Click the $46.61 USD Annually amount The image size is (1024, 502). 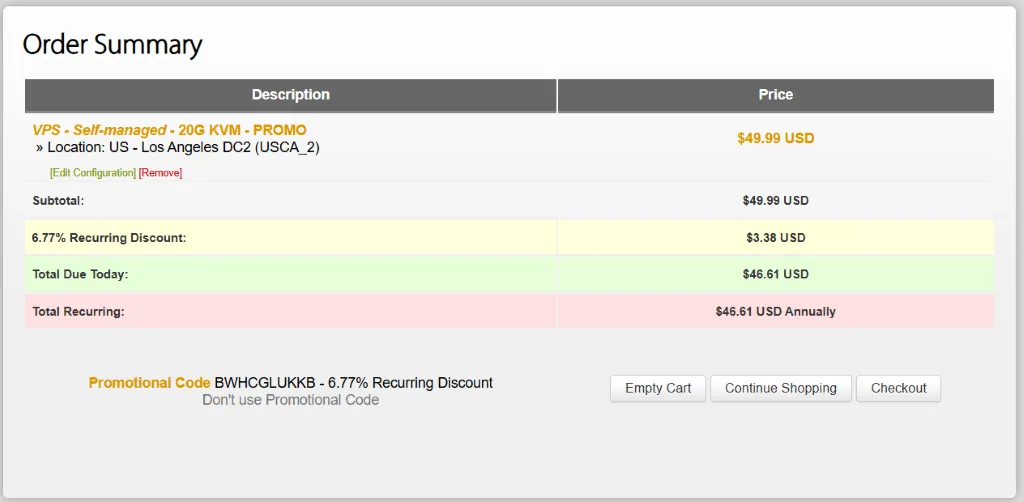[775, 312]
